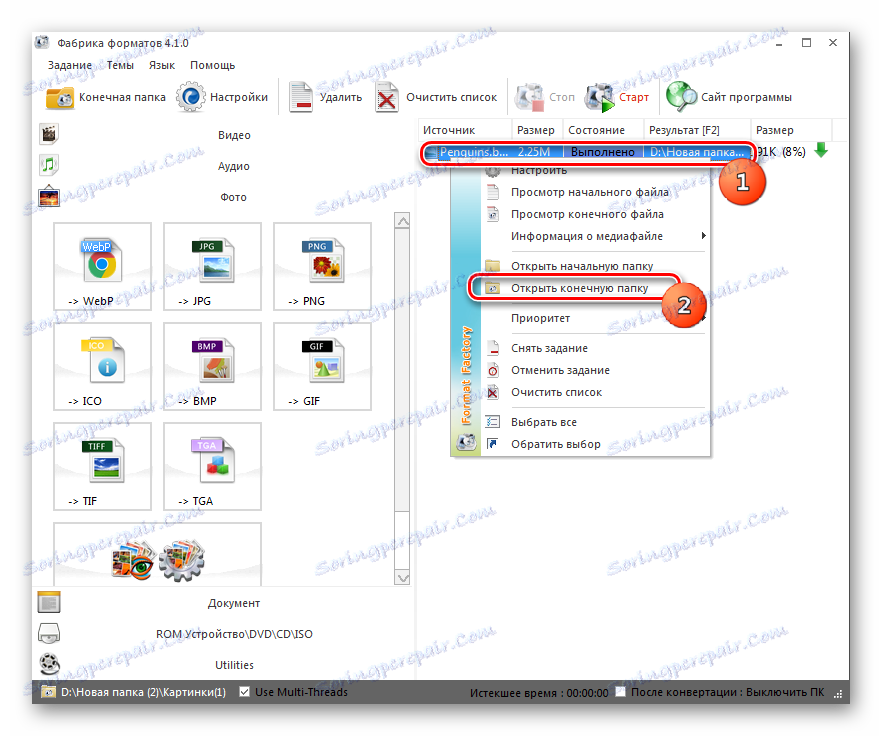Click the Документ section icon
882x736 pixels.
point(49,602)
